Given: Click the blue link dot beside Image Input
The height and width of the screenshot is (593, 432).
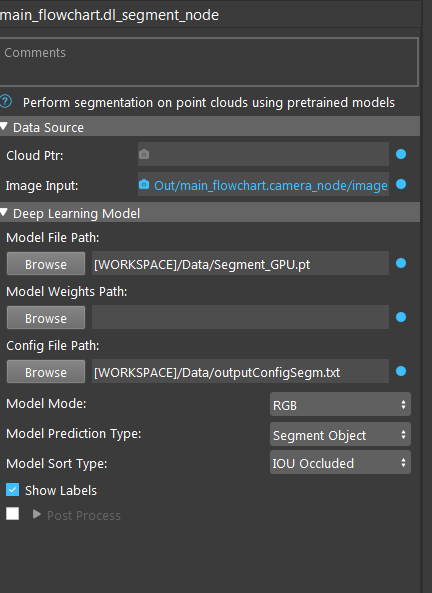Looking at the screenshot, I should (x=401, y=184).
